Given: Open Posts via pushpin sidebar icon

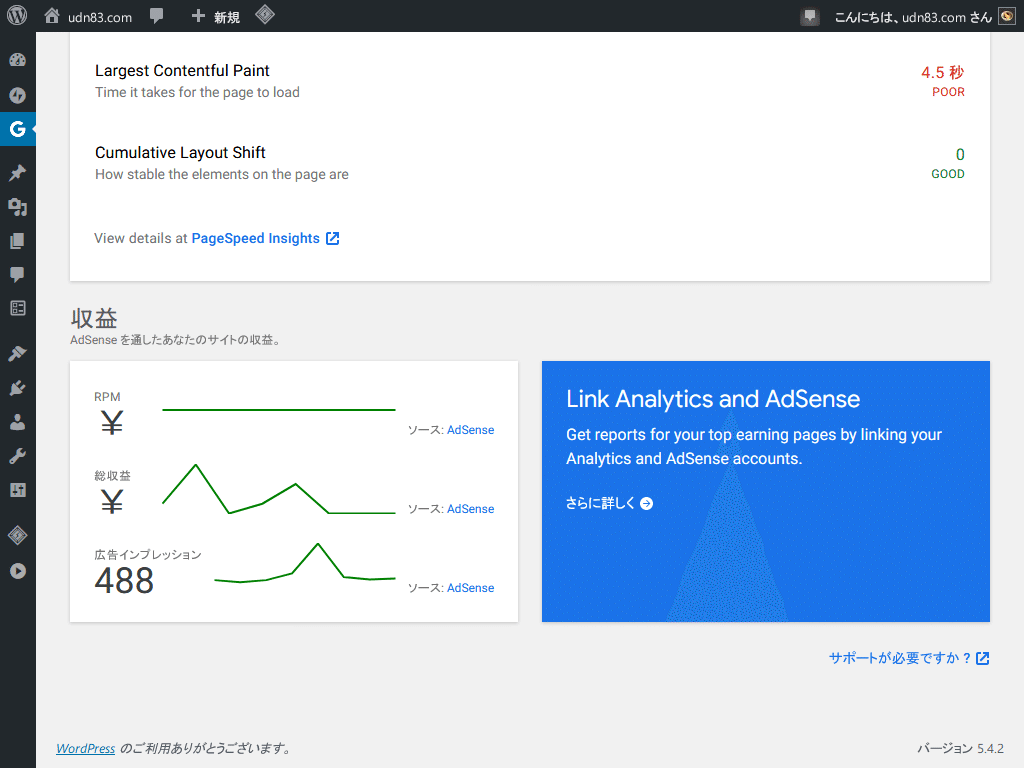Looking at the screenshot, I should (x=18, y=172).
